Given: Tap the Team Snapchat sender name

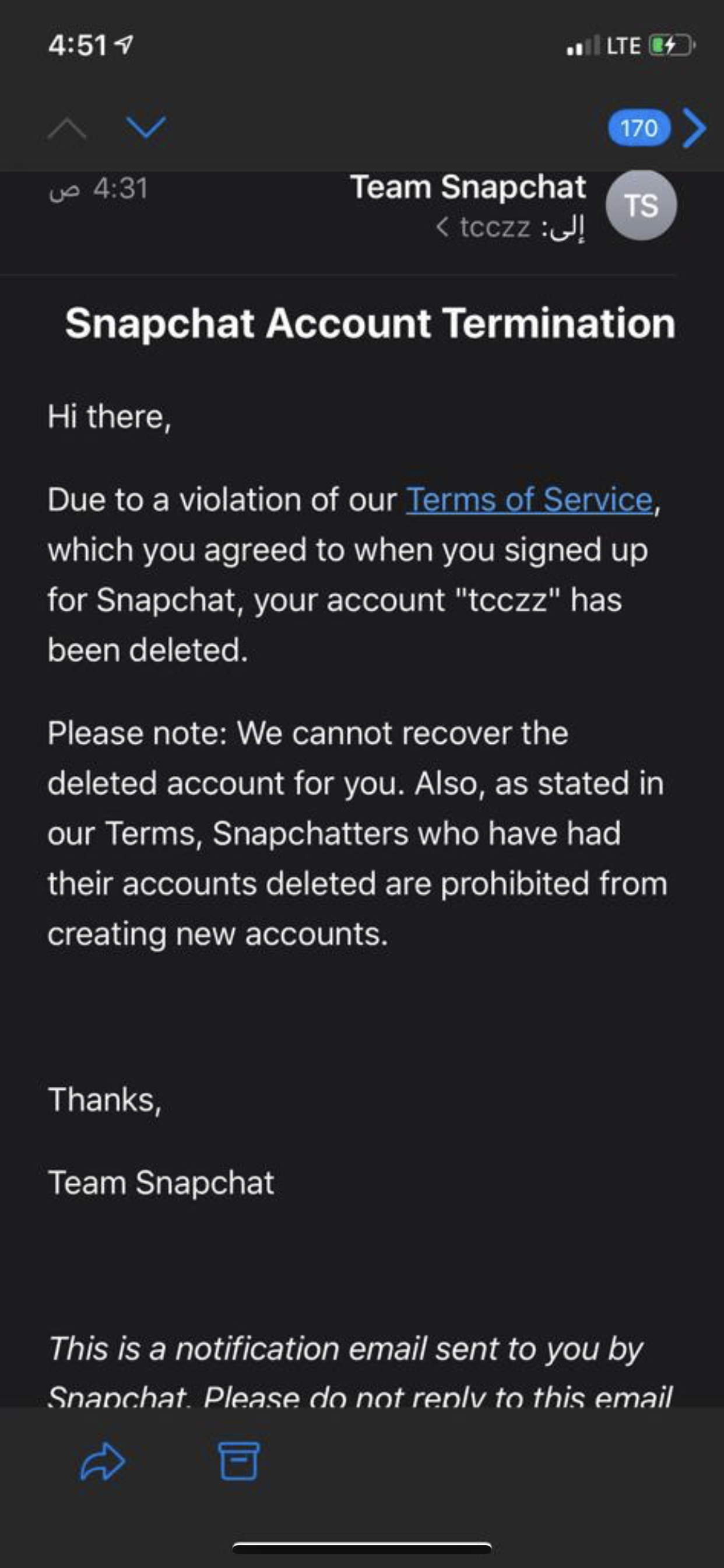Looking at the screenshot, I should click(x=468, y=187).
